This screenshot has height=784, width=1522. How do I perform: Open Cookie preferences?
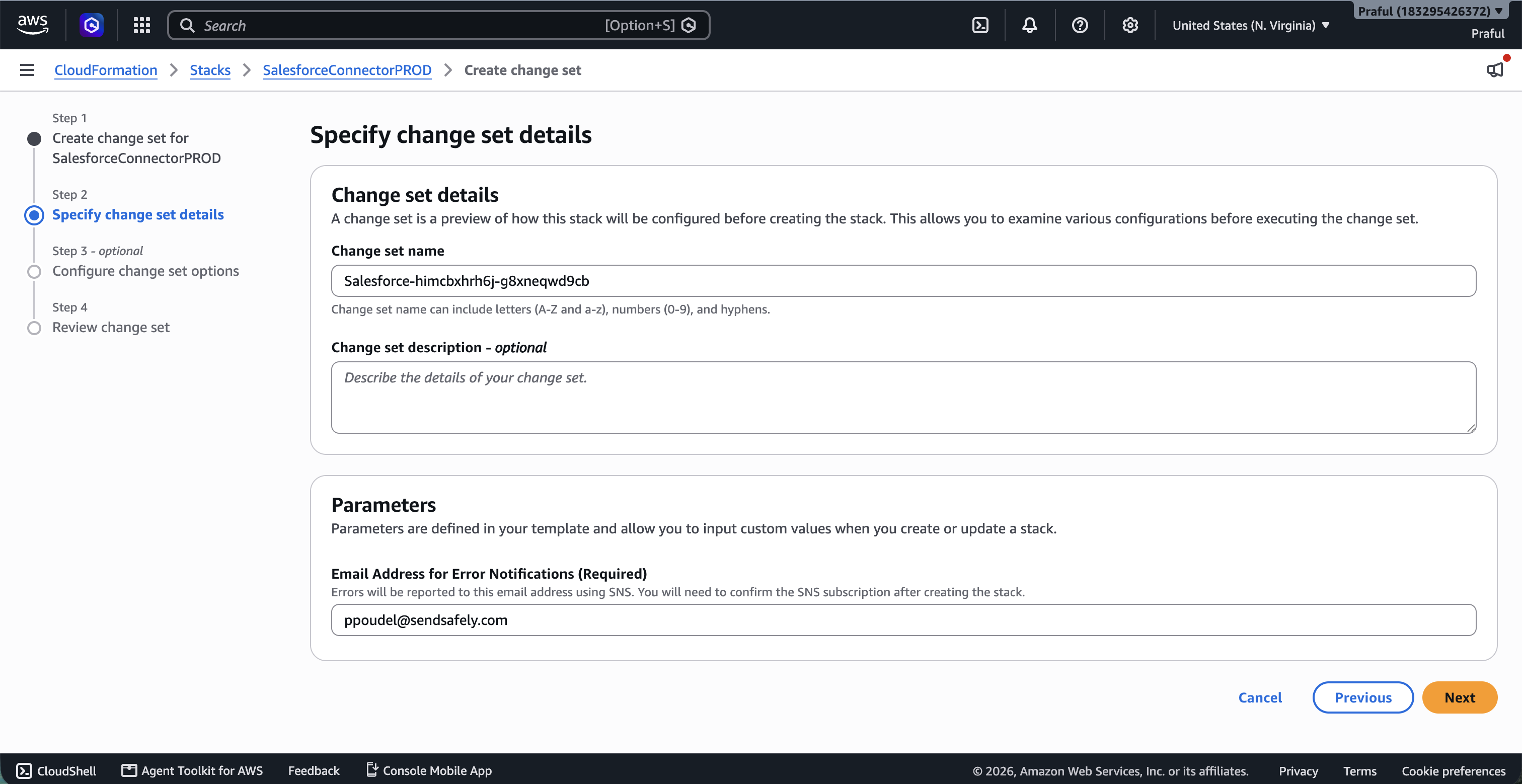pos(1454,770)
